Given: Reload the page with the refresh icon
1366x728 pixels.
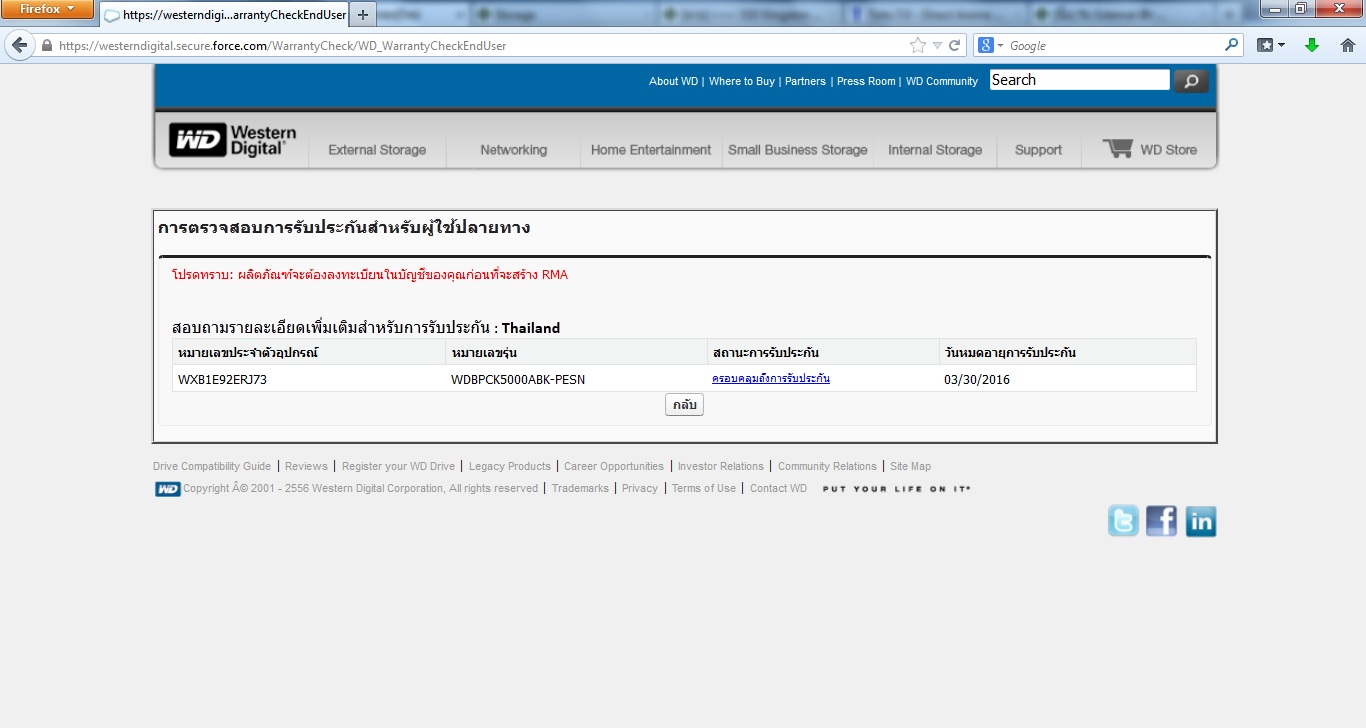Looking at the screenshot, I should pyautogui.click(x=955, y=46).
